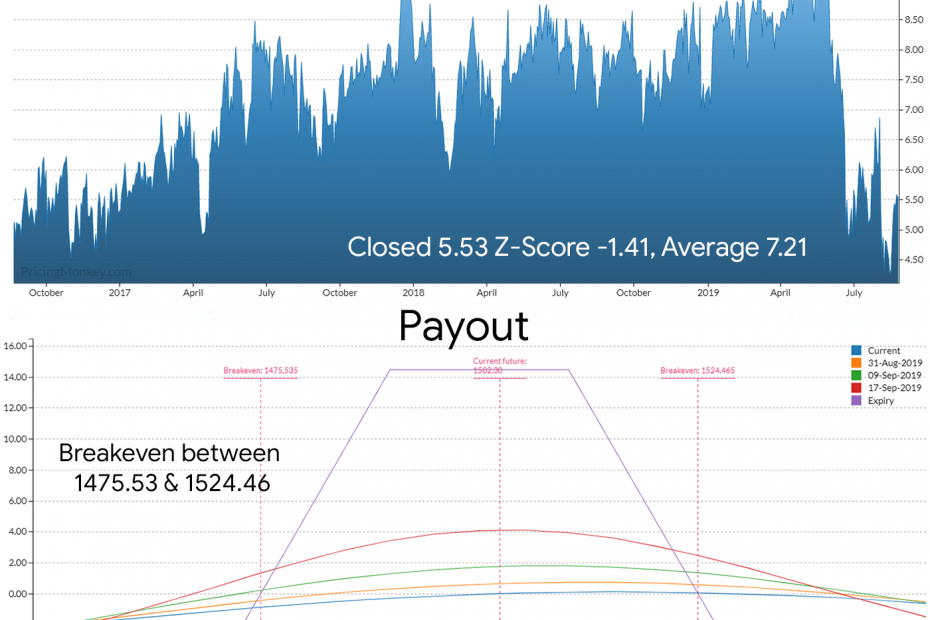Toggle the 09-Sep-2019 legend swatch
Screen dimensions: 930x620
(x=856, y=376)
